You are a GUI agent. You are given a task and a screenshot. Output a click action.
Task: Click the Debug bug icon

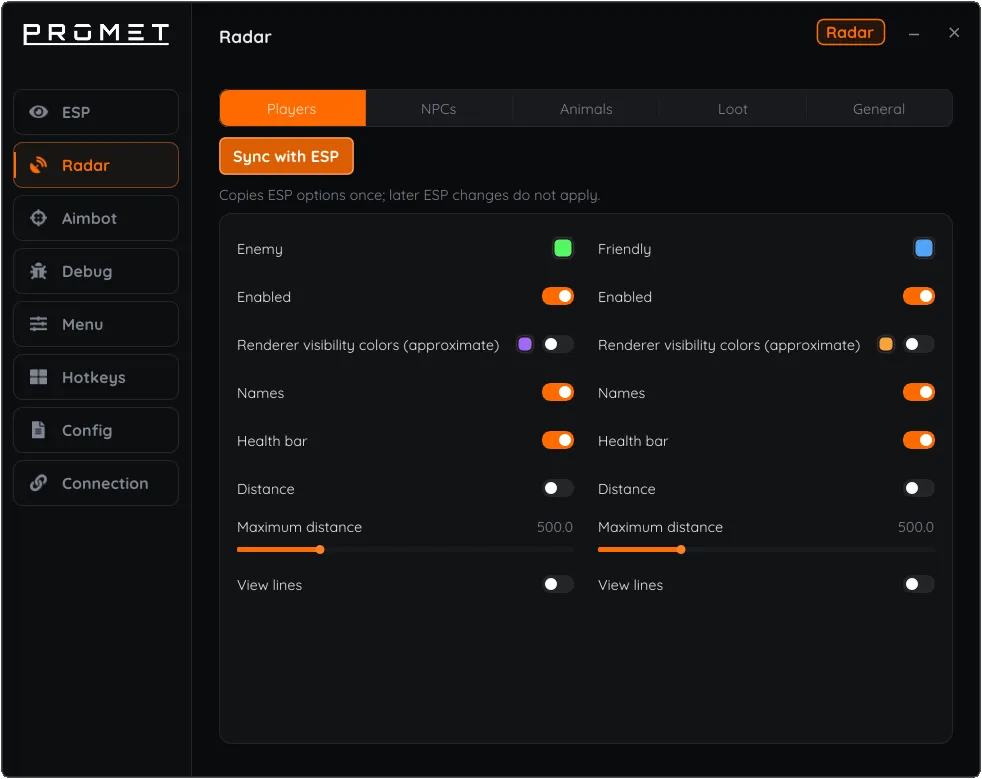38,271
